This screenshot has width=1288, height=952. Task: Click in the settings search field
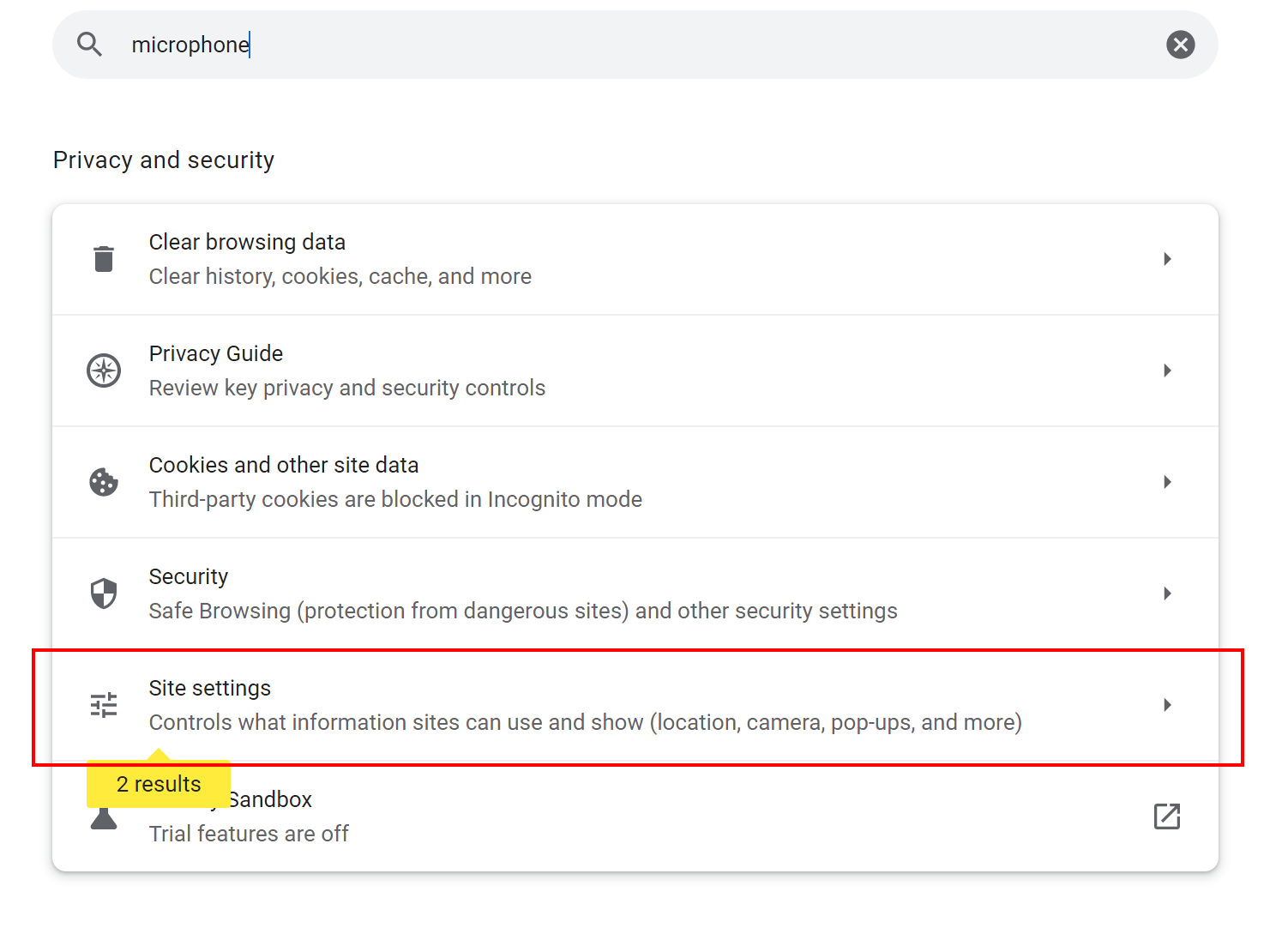635,45
